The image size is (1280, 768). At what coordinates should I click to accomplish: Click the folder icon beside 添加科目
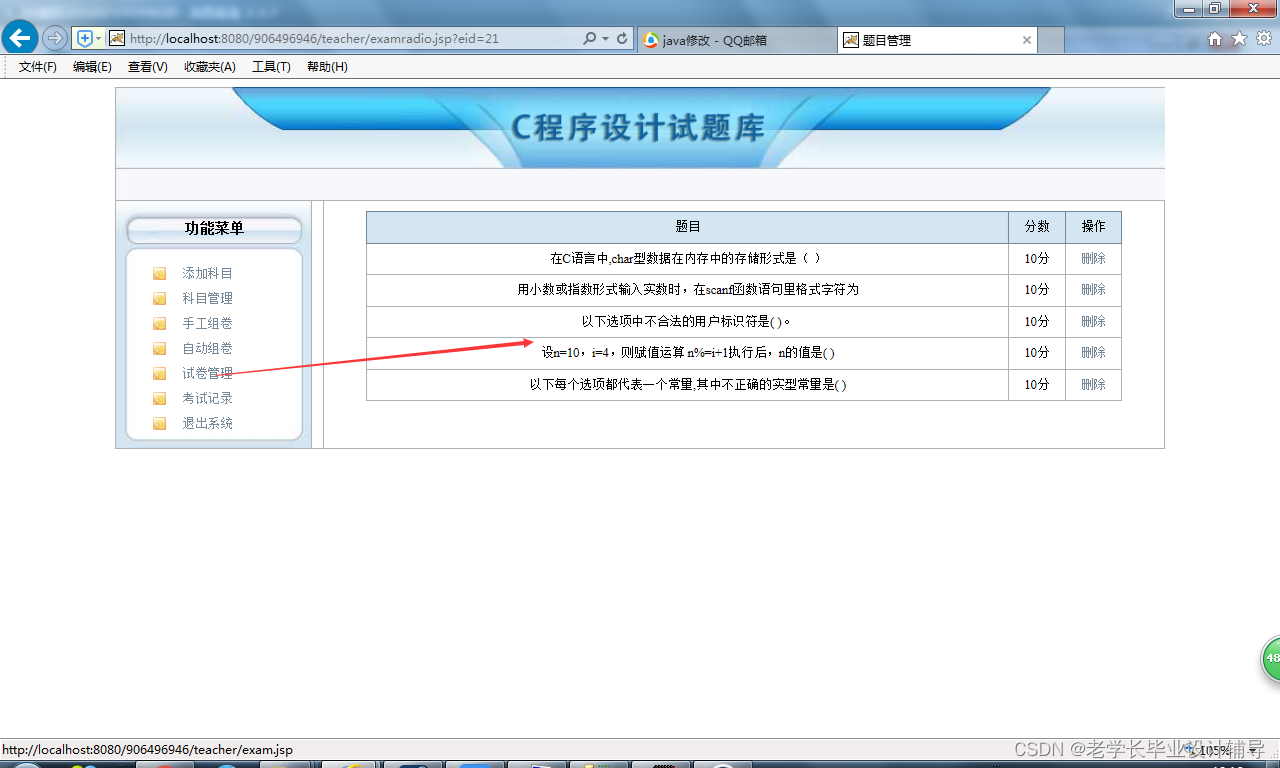click(159, 272)
